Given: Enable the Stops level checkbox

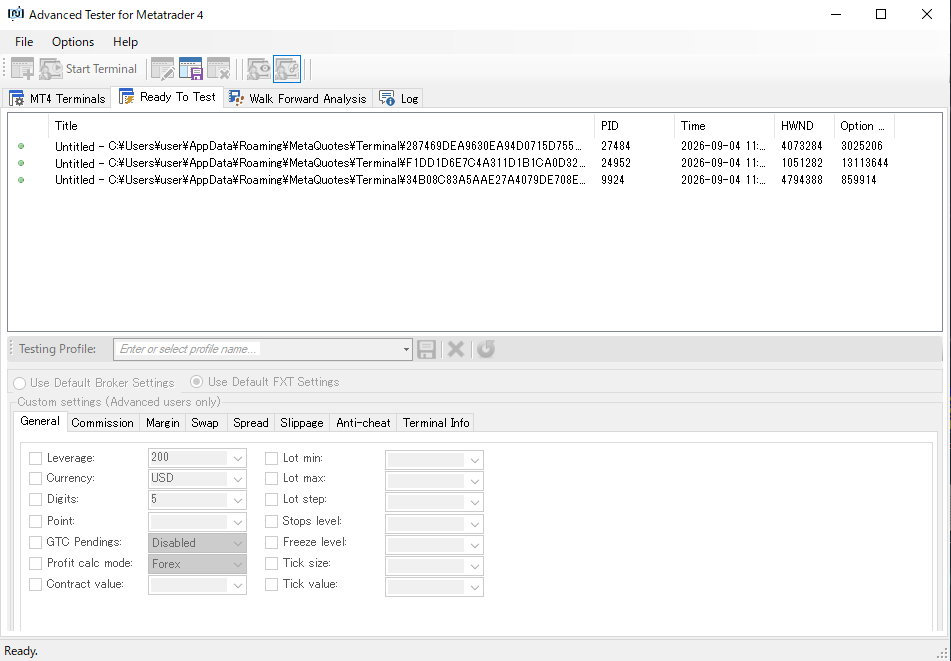Looking at the screenshot, I should 272,522.
